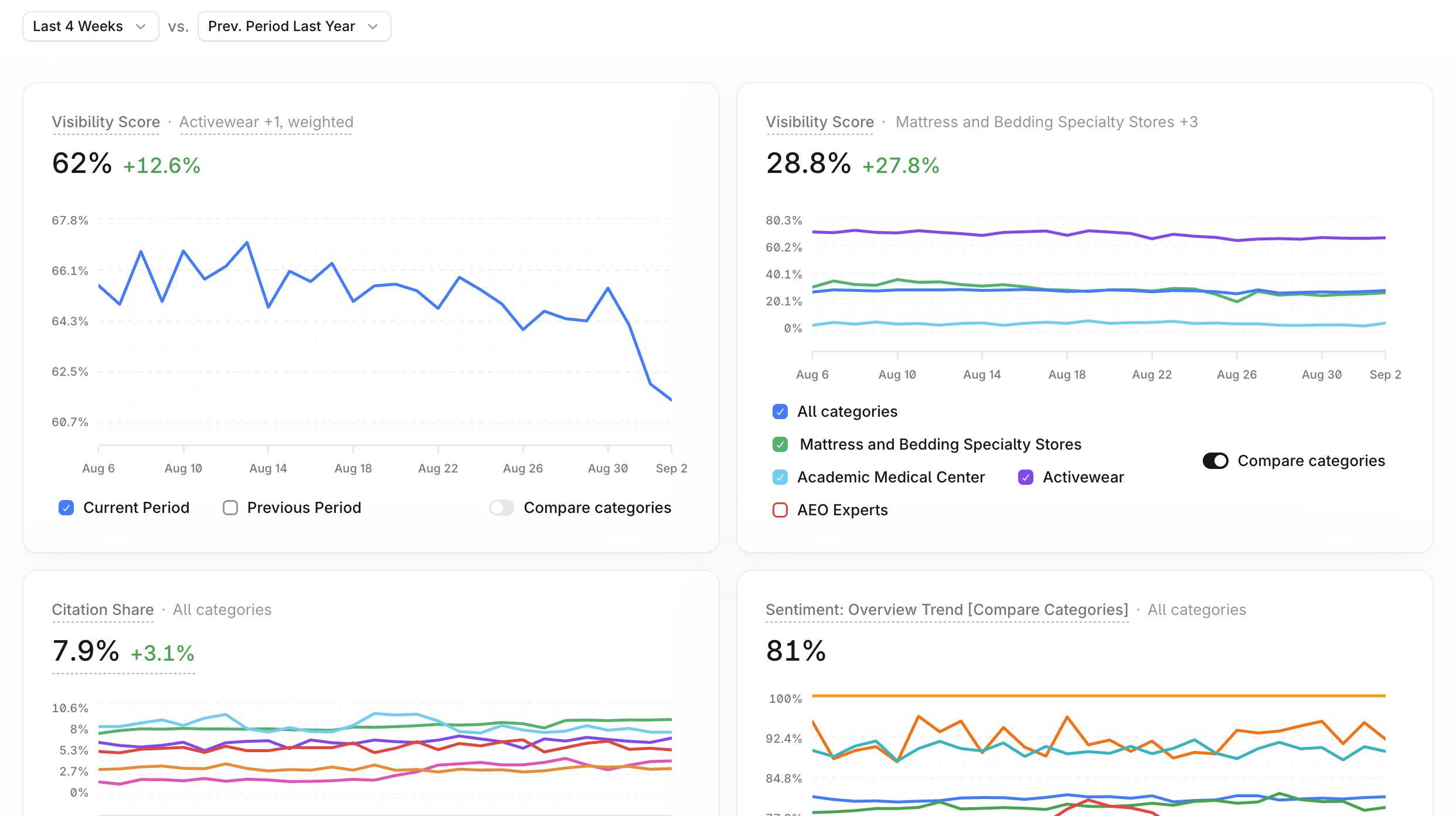Uncheck the Current Period checkbox
1456x816 pixels.
point(66,508)
